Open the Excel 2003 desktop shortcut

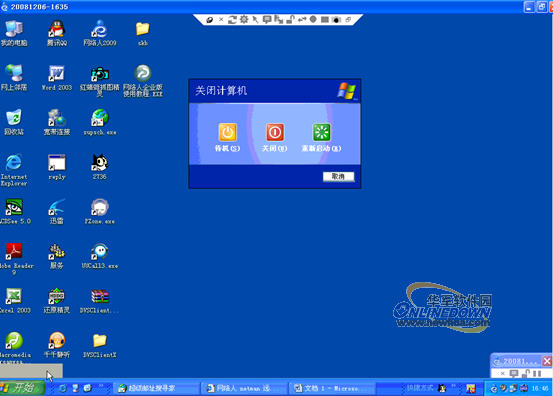15,301
